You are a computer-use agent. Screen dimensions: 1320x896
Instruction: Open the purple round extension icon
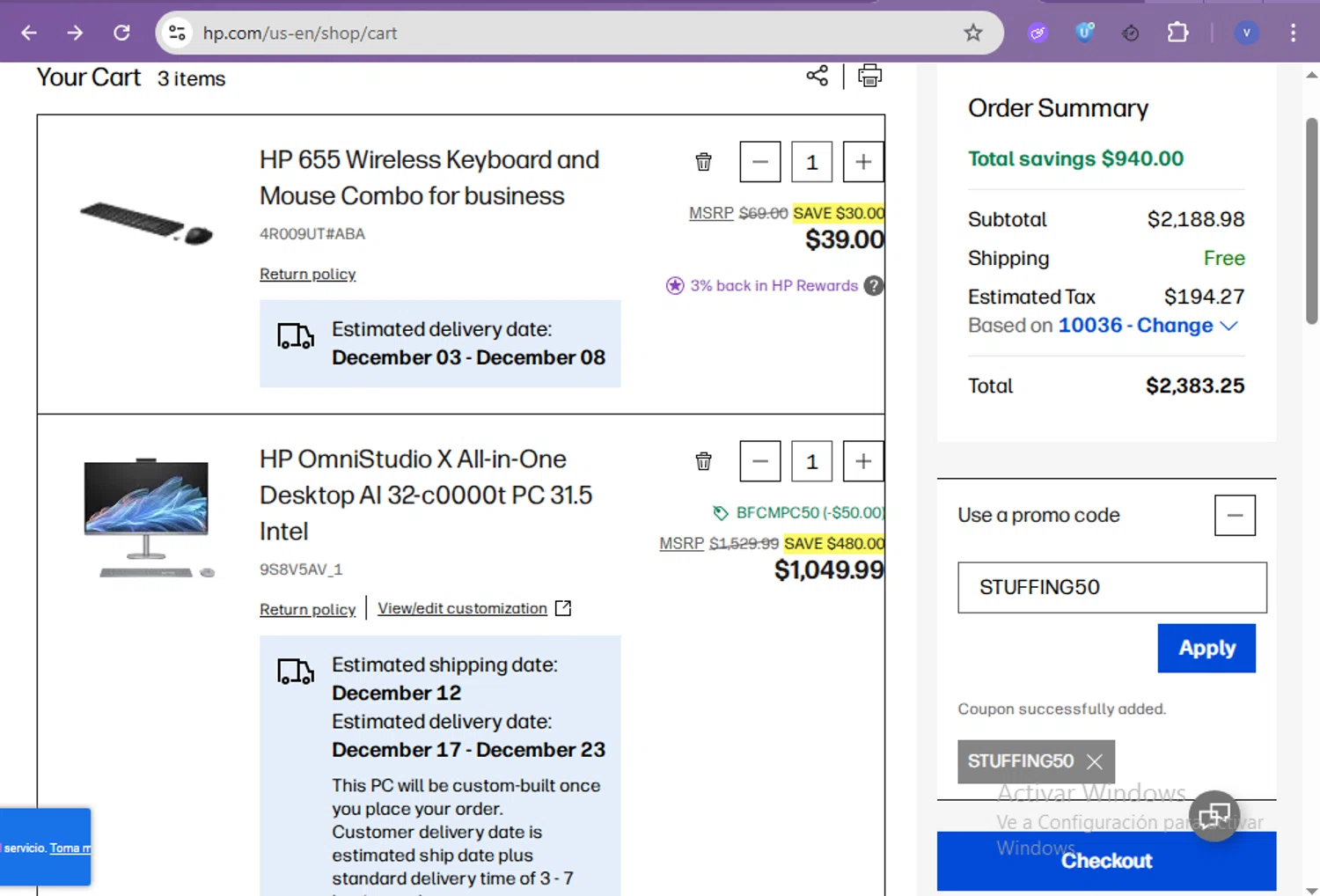(1038, 33)
